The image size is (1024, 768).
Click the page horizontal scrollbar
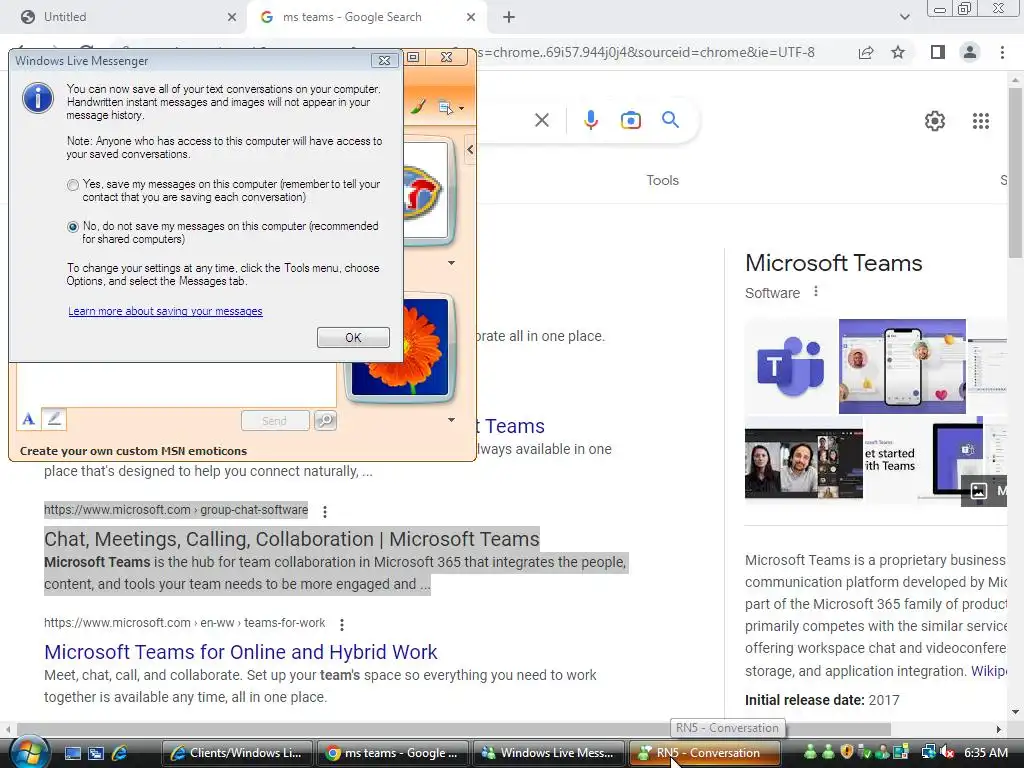[454, 729]
